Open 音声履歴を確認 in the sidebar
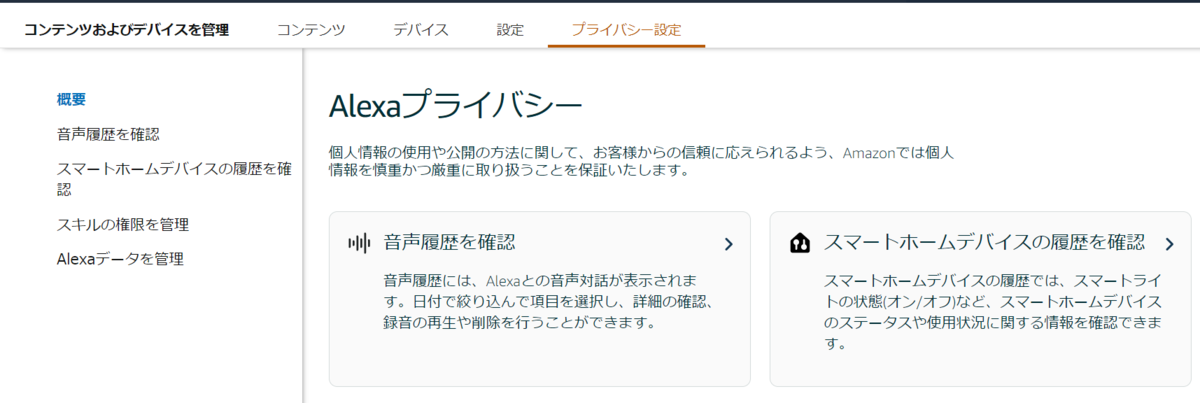The height and width of the screenshot is (403, 1200). click(x=108, y=133)
